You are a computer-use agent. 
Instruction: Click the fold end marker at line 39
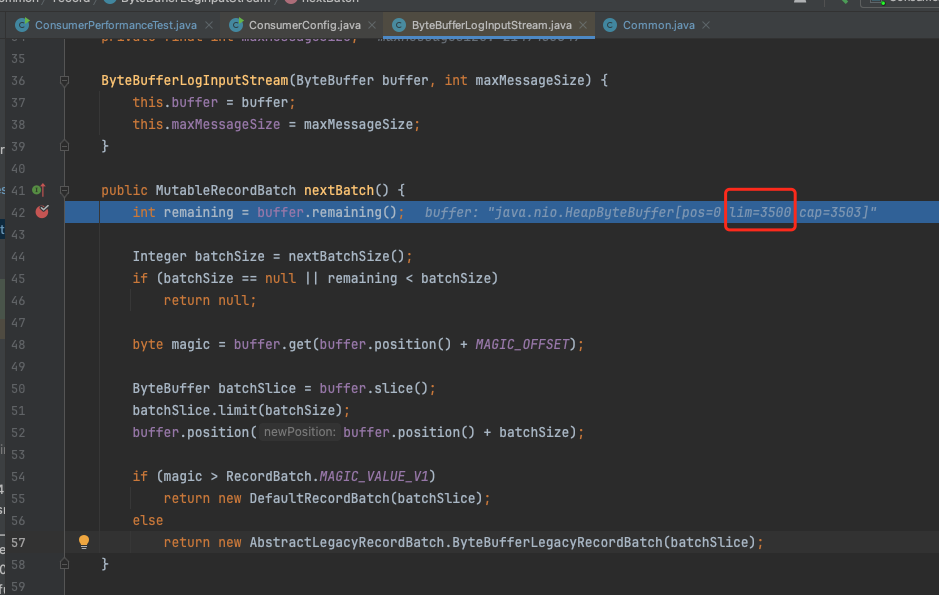click(x=65, y=146)
